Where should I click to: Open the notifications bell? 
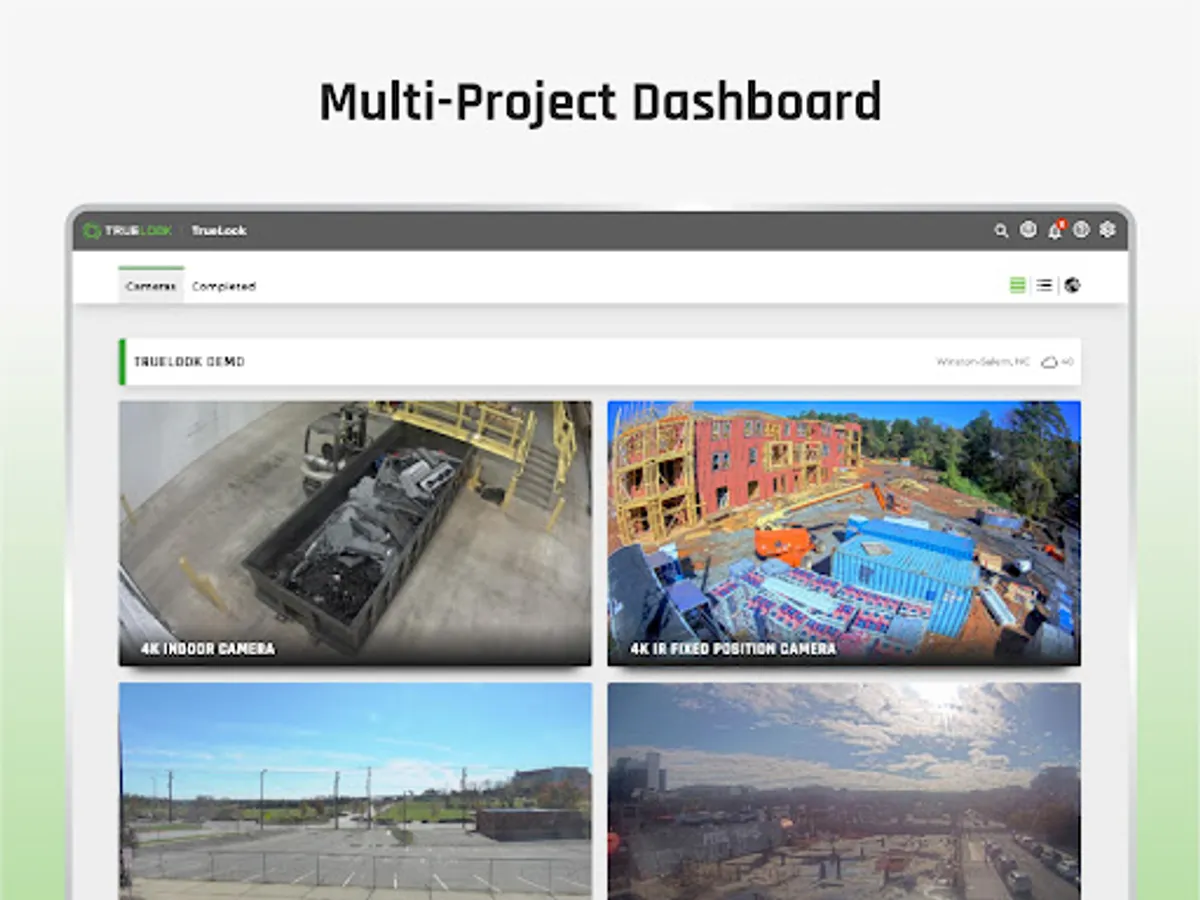[1055, 230]
